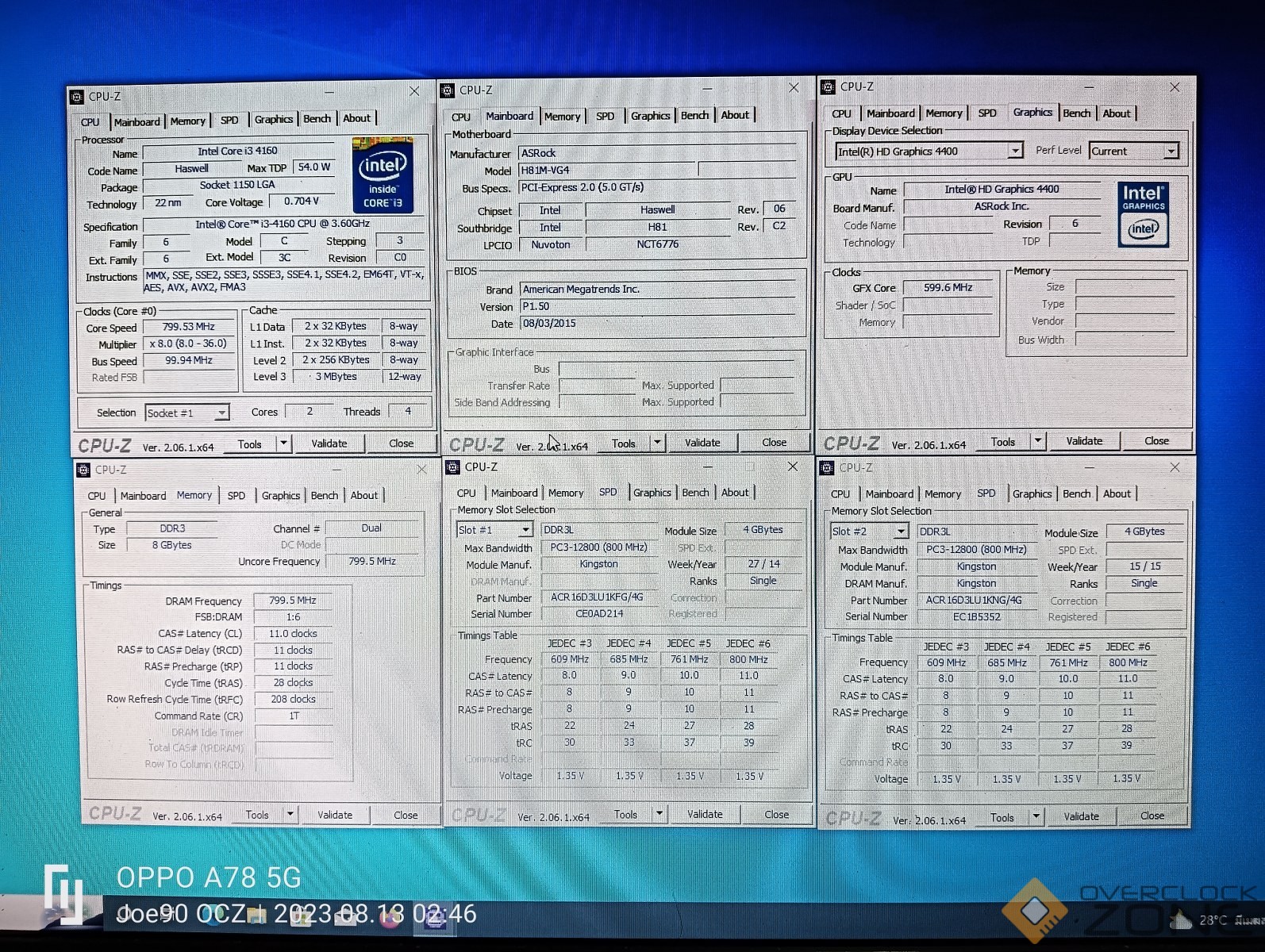
Task: Click the CPU-Z title icon in the Slot #1 SPD window
Action: 453,467
